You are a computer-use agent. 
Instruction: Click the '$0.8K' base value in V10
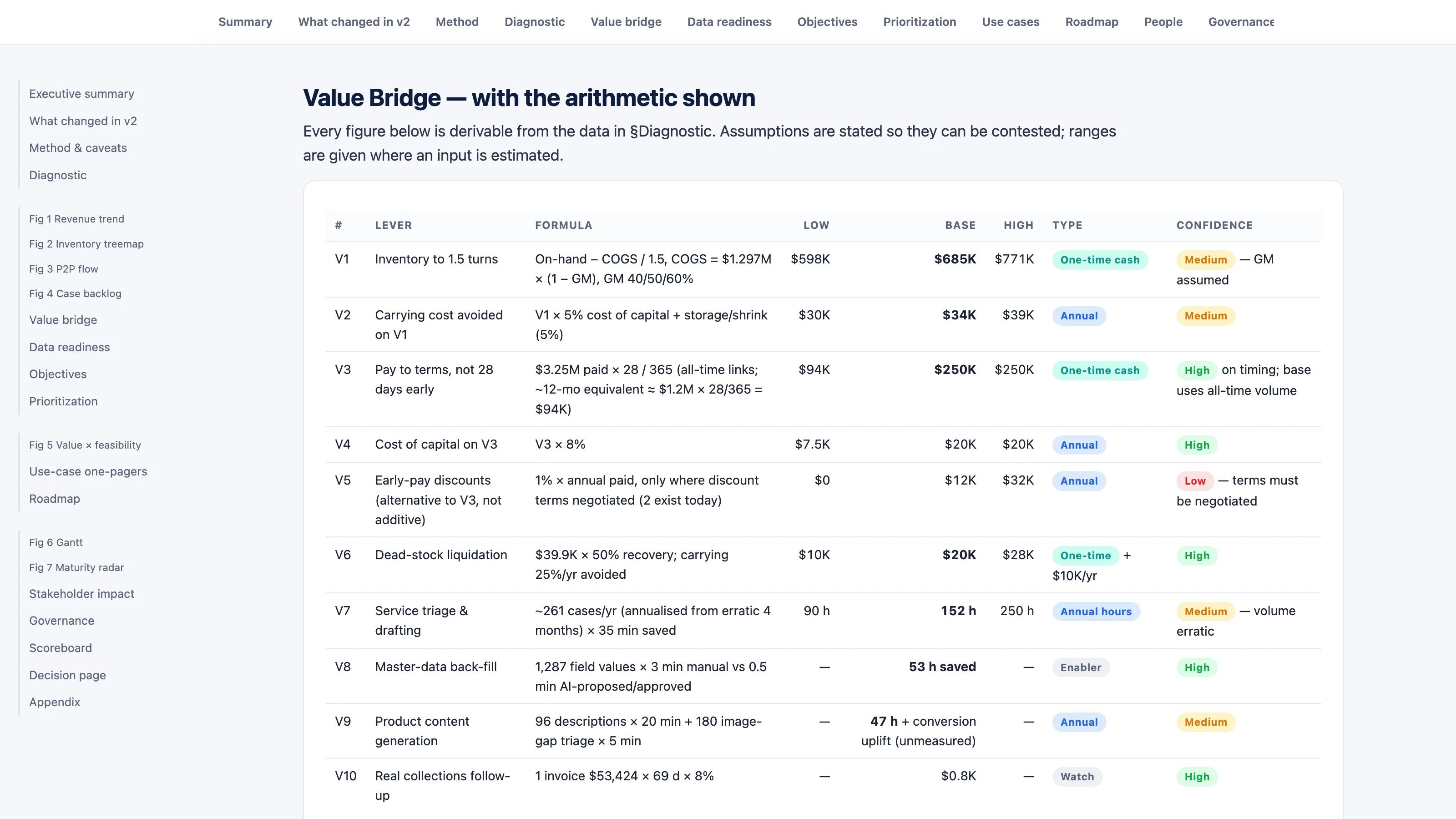pos(958,775)
